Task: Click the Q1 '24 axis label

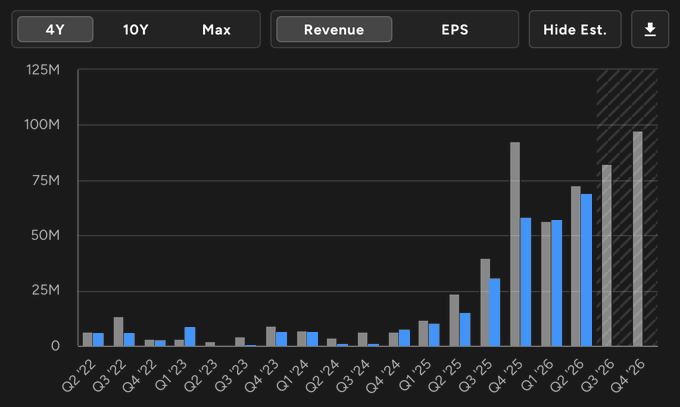Action: (292, 376)
